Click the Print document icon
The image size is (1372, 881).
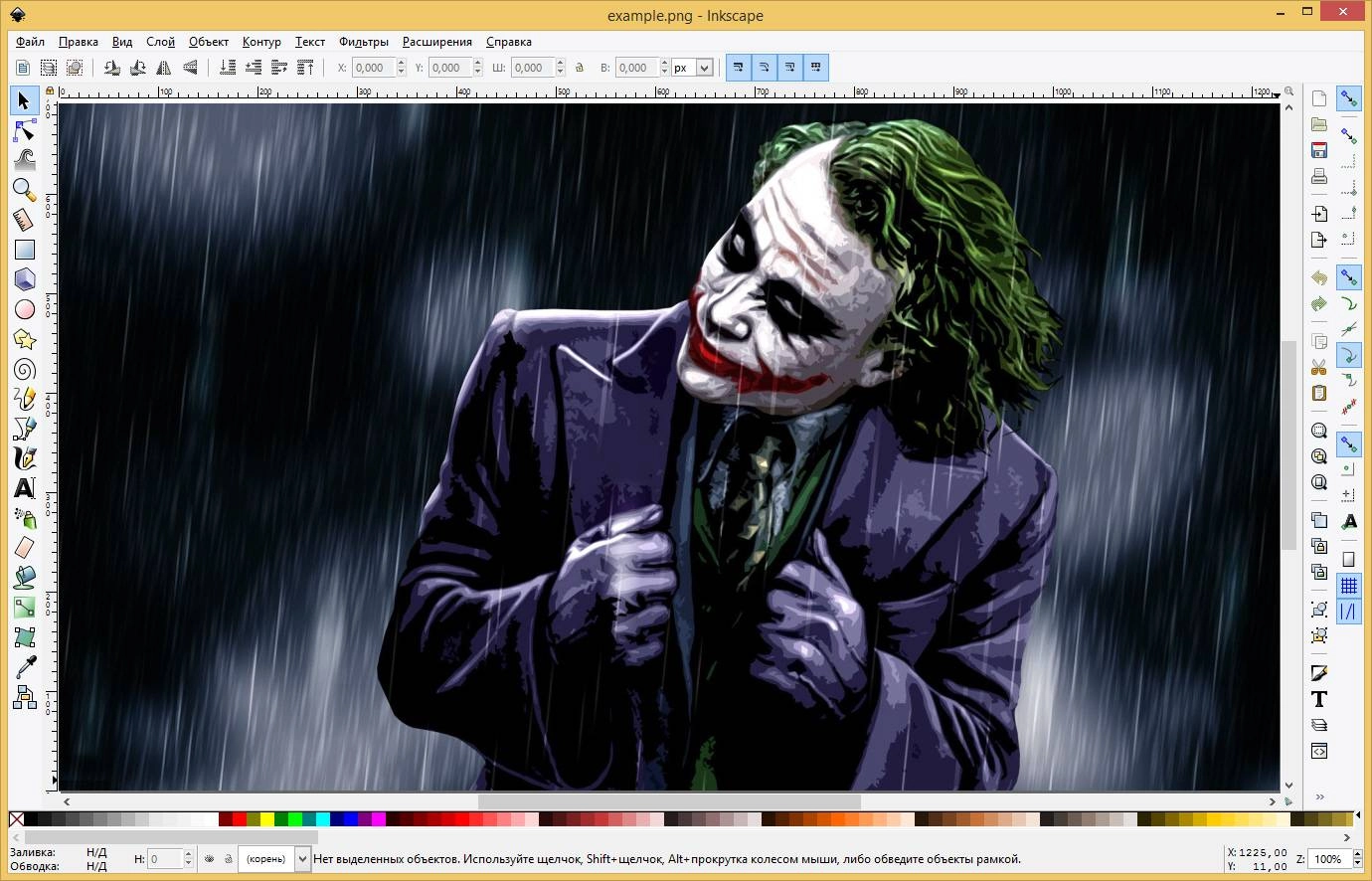[x=1319, y=176]
